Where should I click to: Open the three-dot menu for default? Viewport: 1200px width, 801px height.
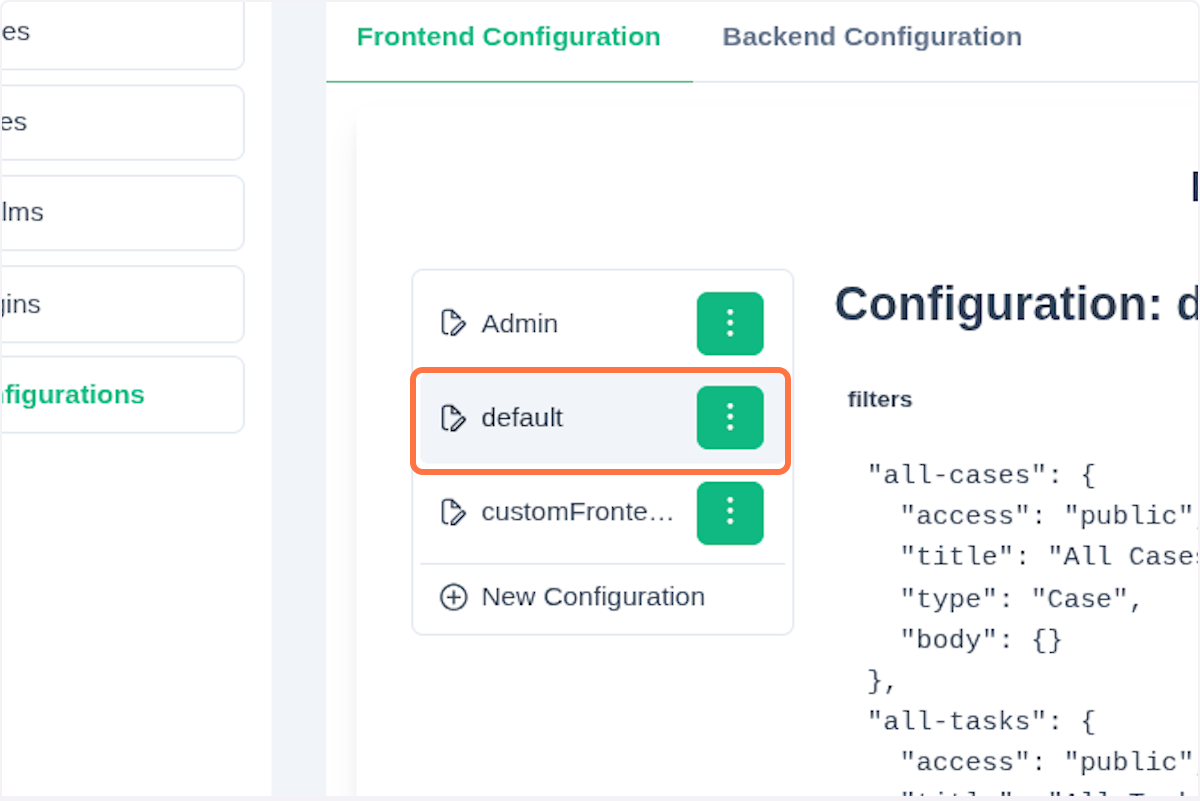(730, 418)
